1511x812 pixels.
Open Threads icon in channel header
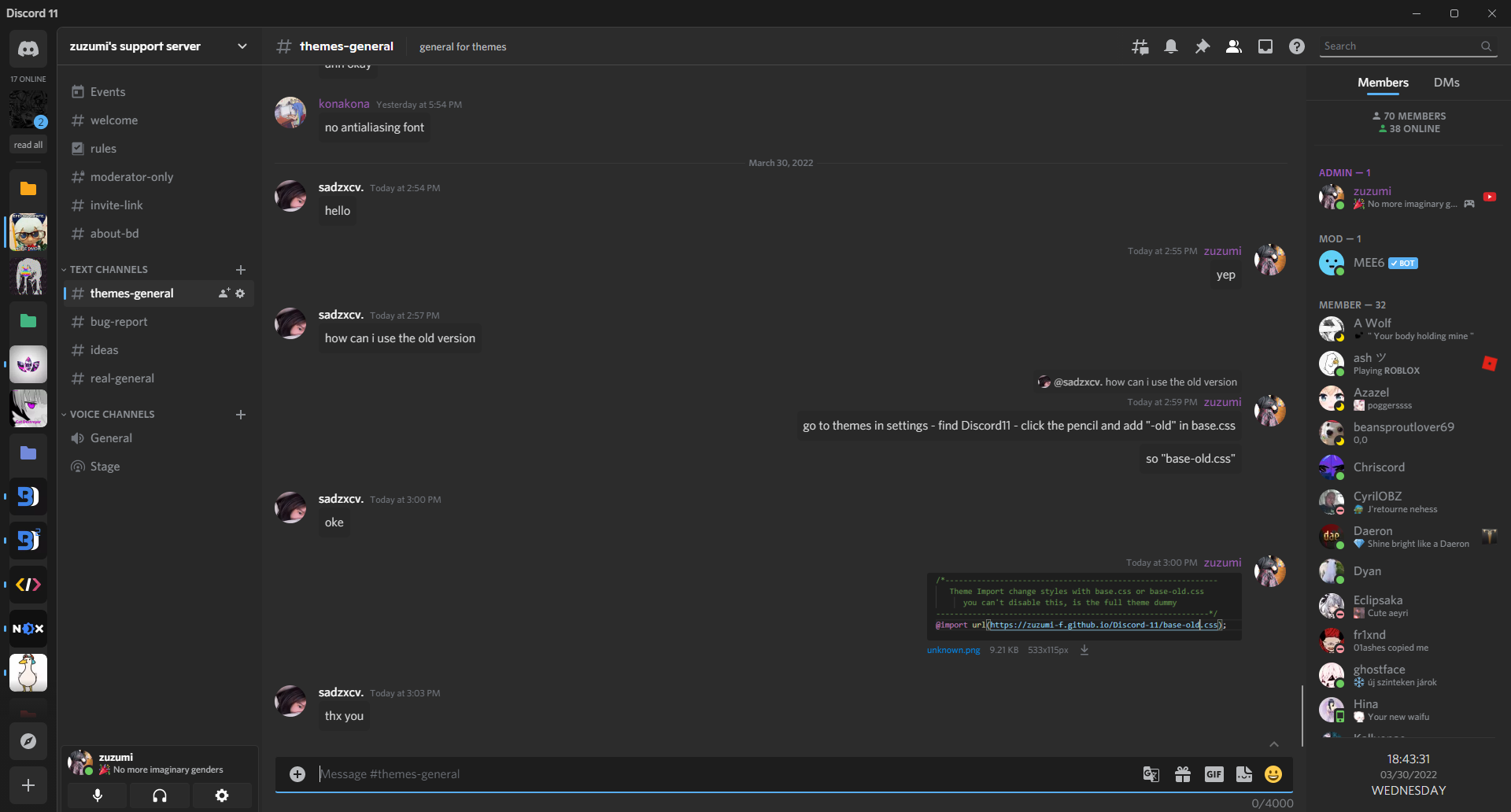tap(1140, 46)
